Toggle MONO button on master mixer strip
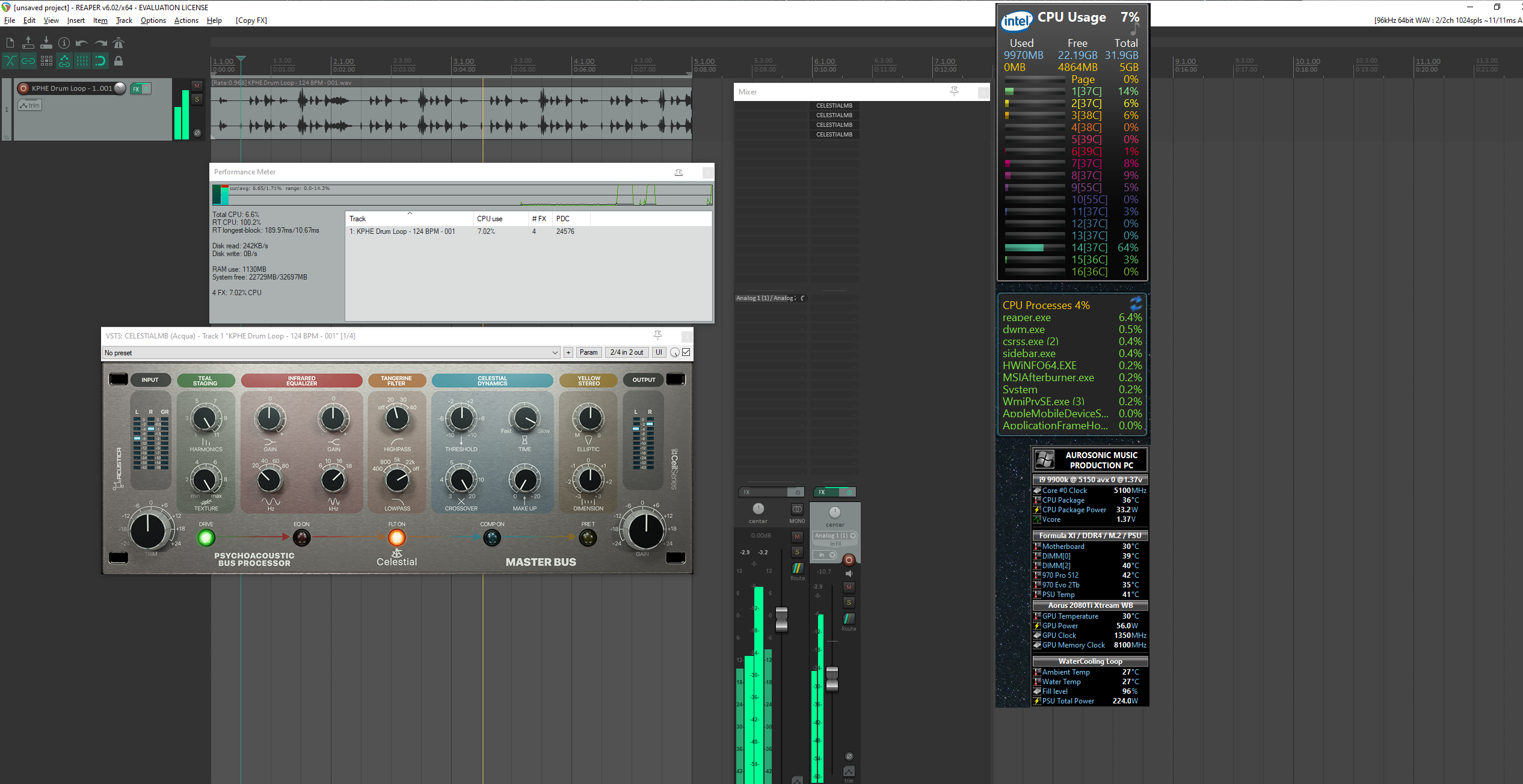Viewport: 1523px width, 784px height. (797, 509)
